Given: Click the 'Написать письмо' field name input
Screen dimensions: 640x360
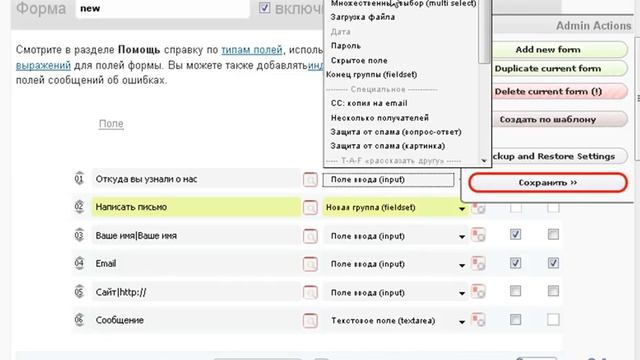Looking at the screenshot, I should pos(196,207).
